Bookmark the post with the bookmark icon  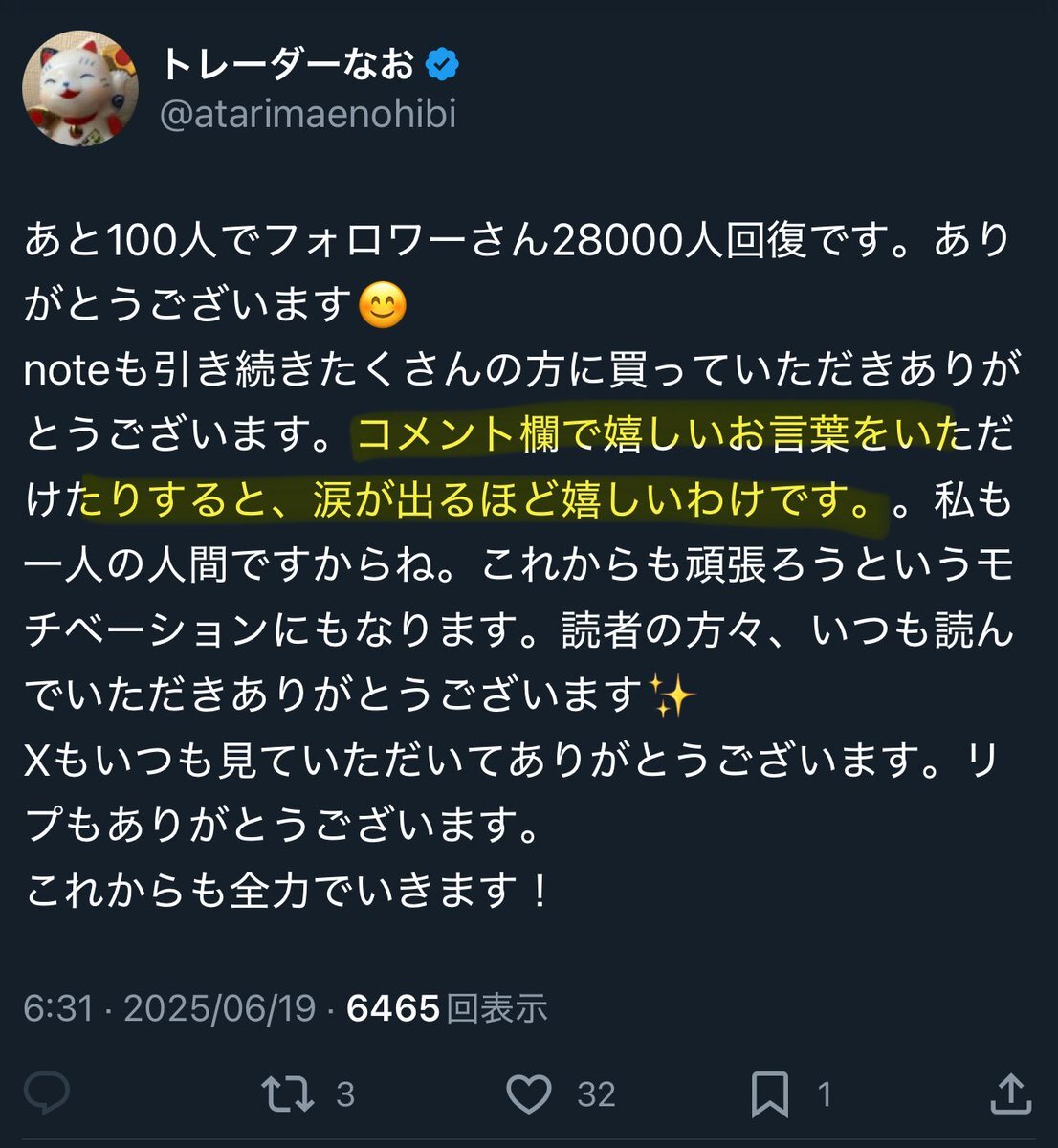(x=770, y=1094)
